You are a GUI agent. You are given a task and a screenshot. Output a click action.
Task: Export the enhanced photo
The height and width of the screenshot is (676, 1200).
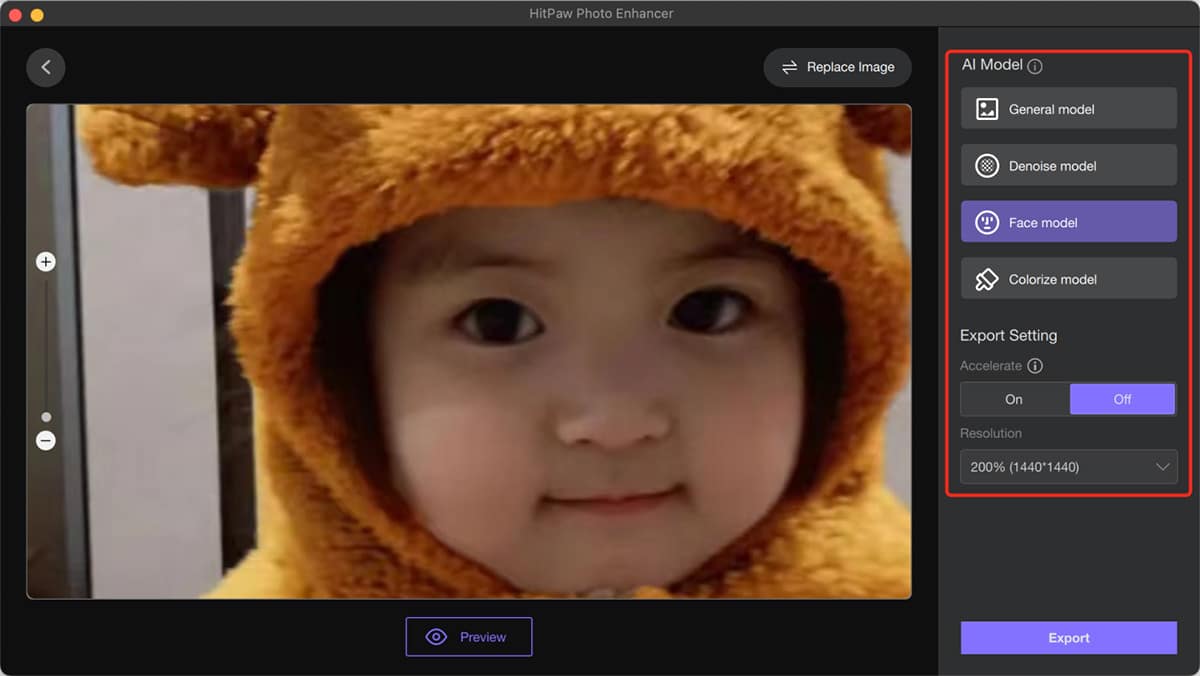click(x=1068, y=637)
